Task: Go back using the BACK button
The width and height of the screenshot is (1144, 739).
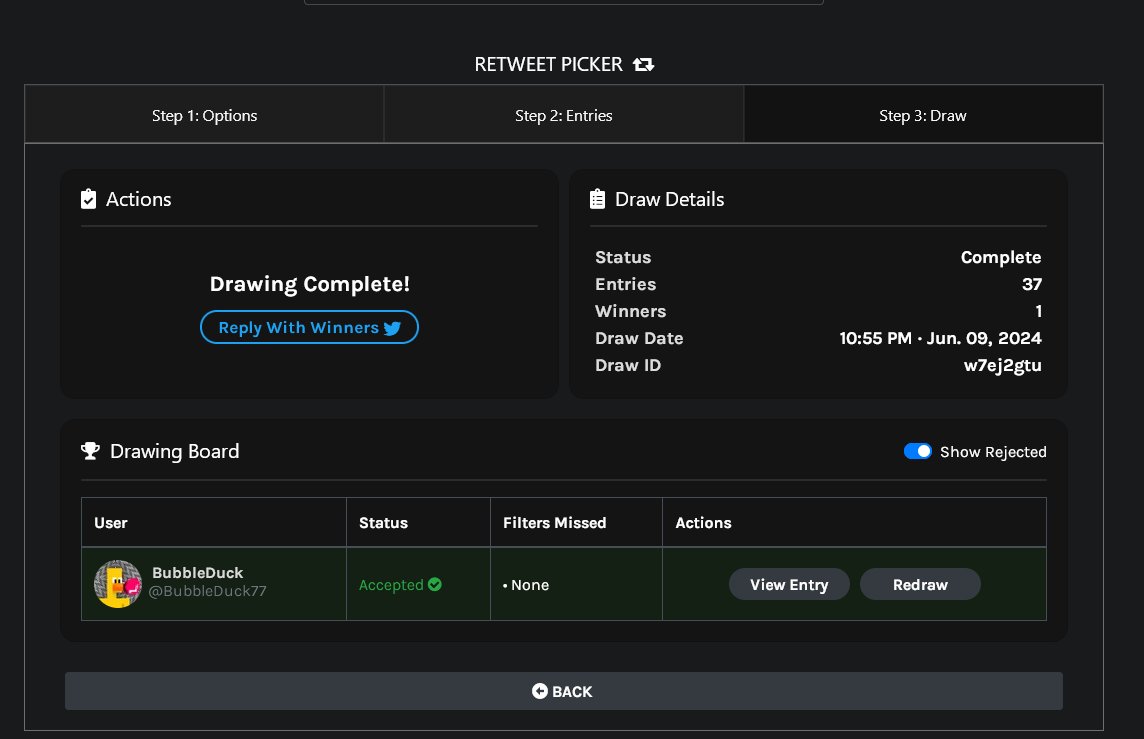Action: [x=564, y=691]
